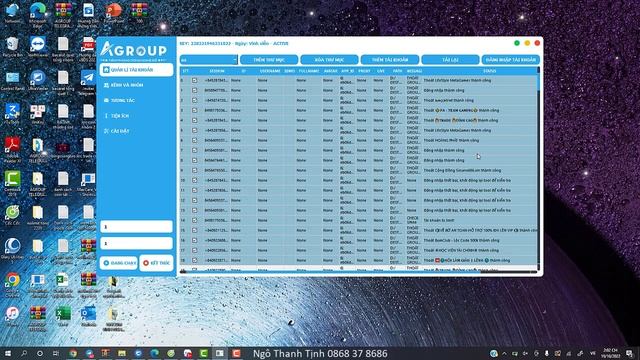The width and height of the screenshot is (640, 360).
Task: Focus the upper number field above ĐANG CHẠY
Action: (136, 227)
